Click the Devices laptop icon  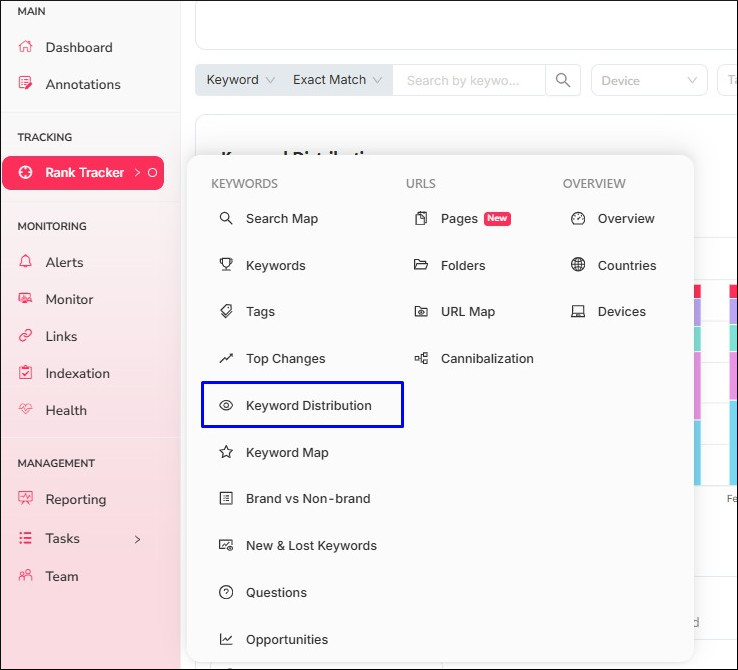578,311
